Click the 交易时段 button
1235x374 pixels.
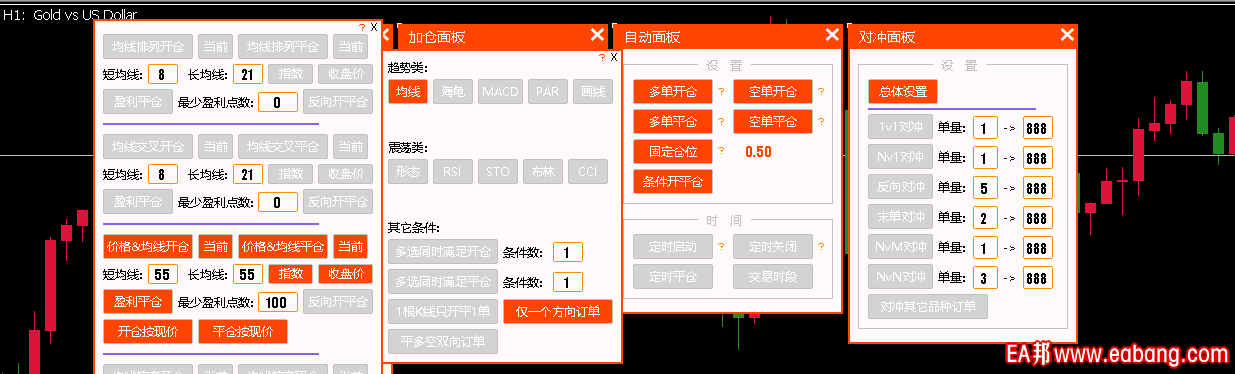(x=774, y=276)
